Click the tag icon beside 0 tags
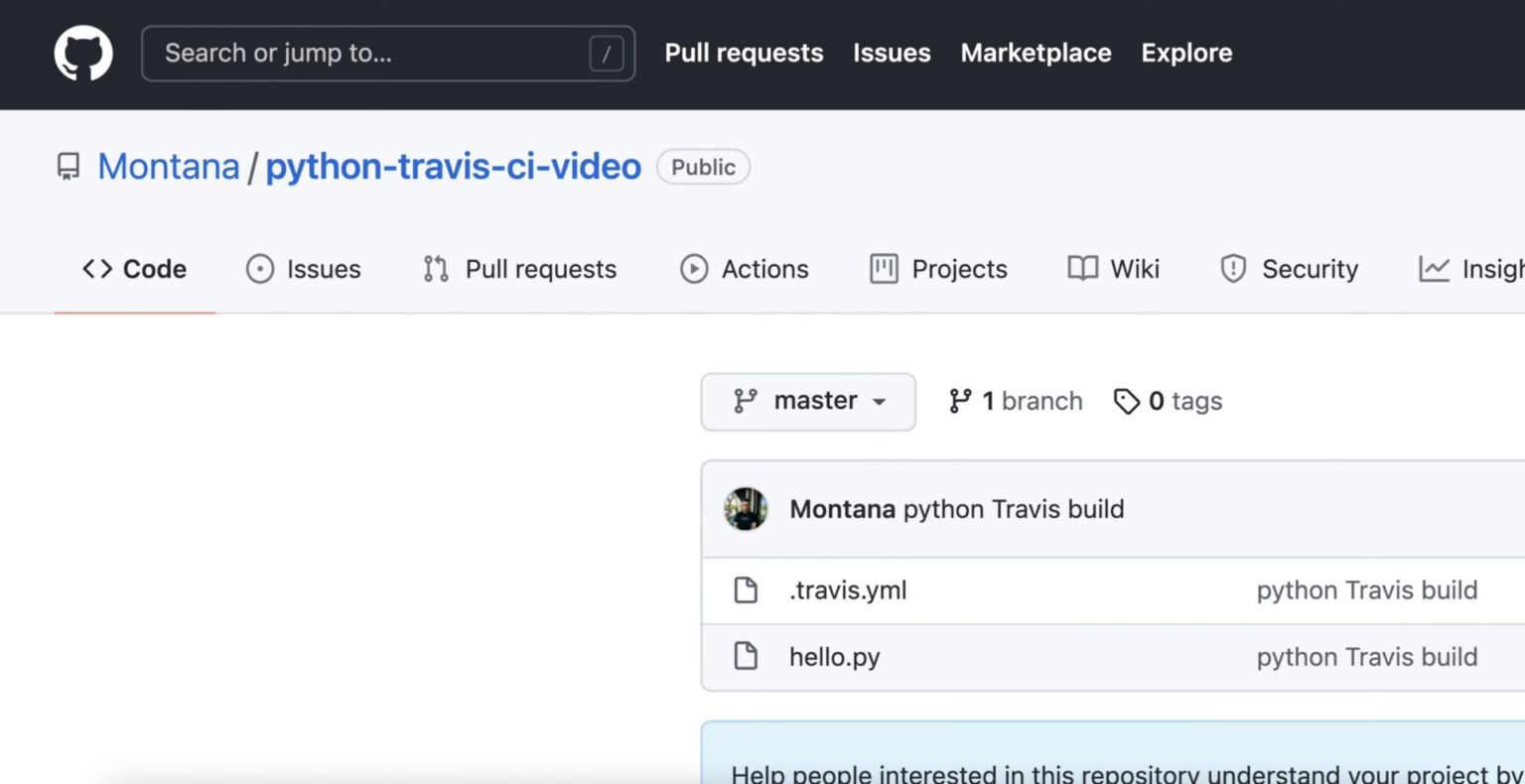 pos(1127,401)
